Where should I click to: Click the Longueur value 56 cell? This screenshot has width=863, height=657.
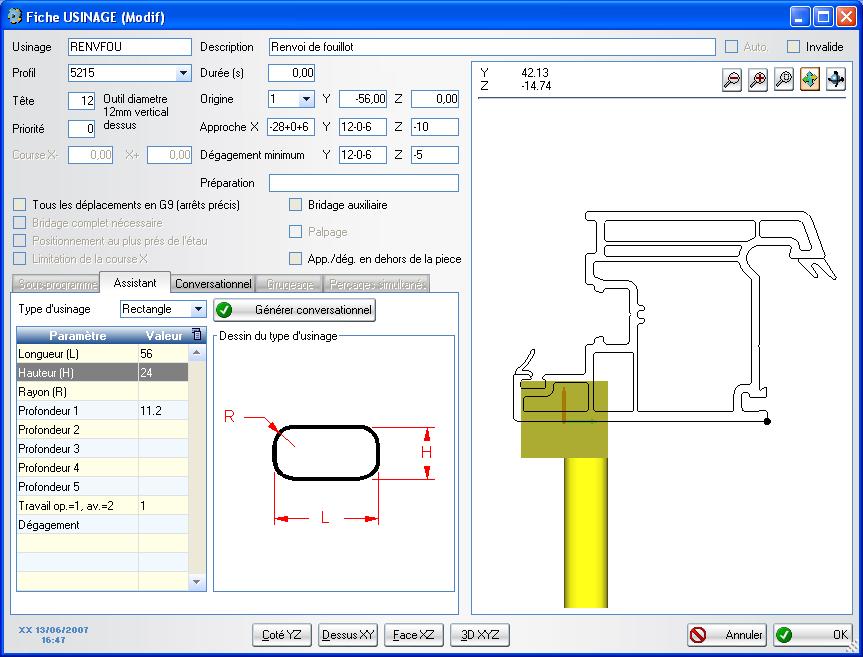[163, 354]
